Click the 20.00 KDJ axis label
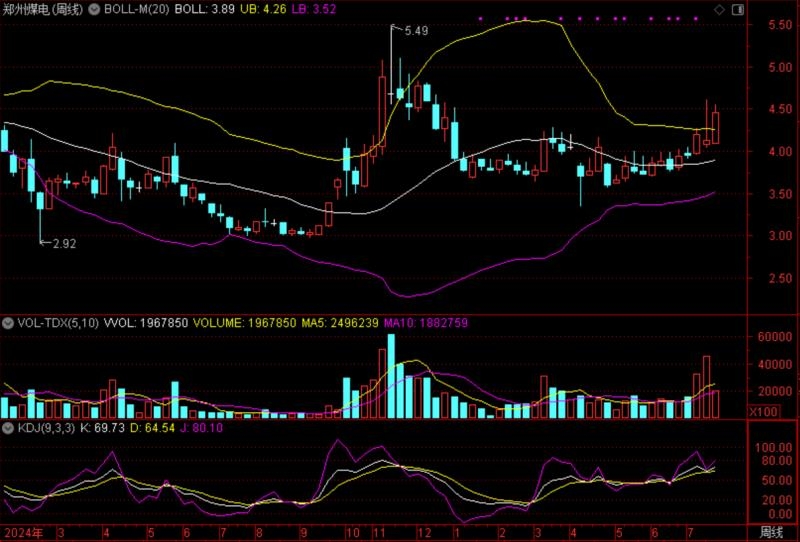The width and height of the screenshot is (800, 542). tap(777, 501)
